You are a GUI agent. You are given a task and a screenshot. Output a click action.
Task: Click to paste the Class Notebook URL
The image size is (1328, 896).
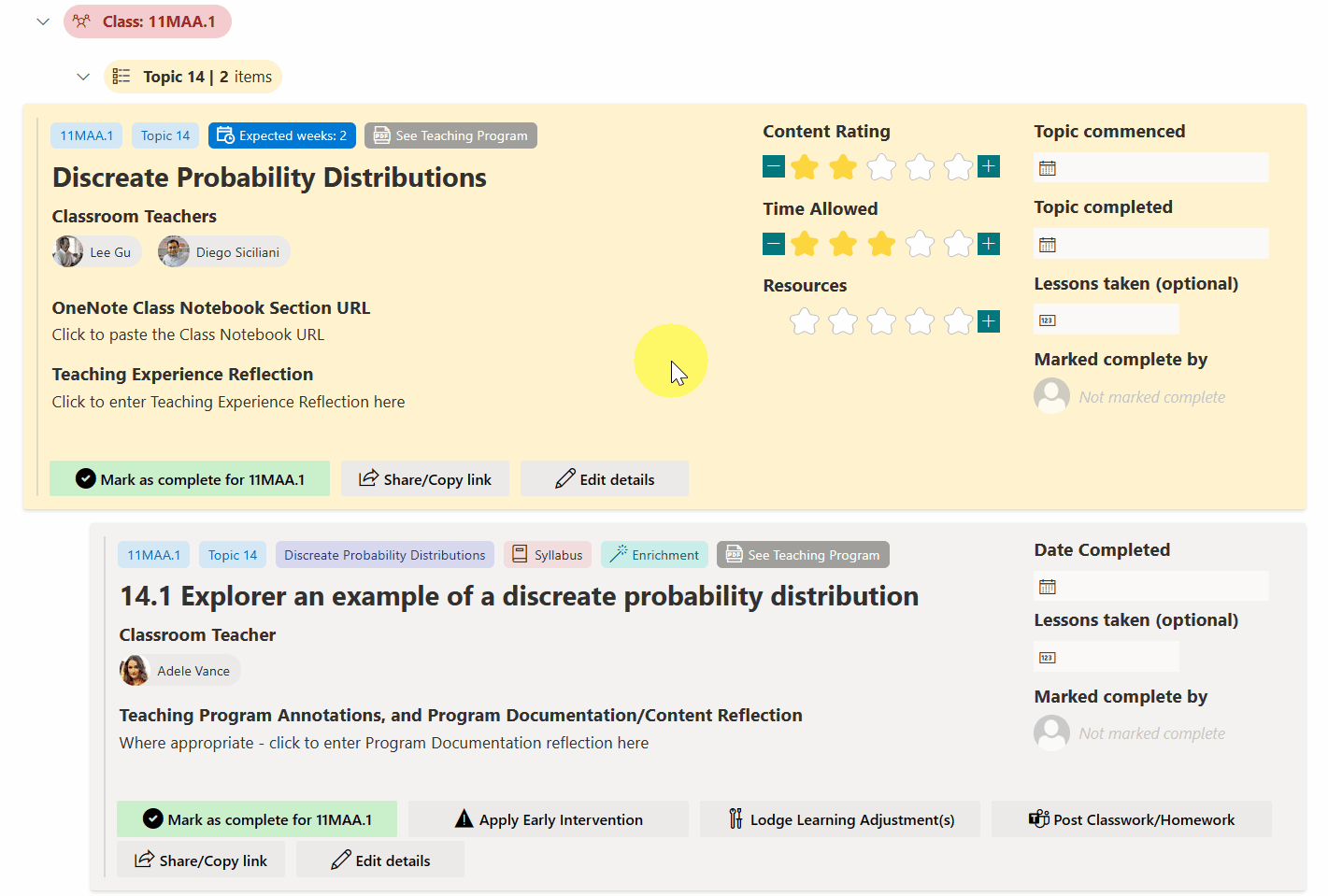click(188, 334)
